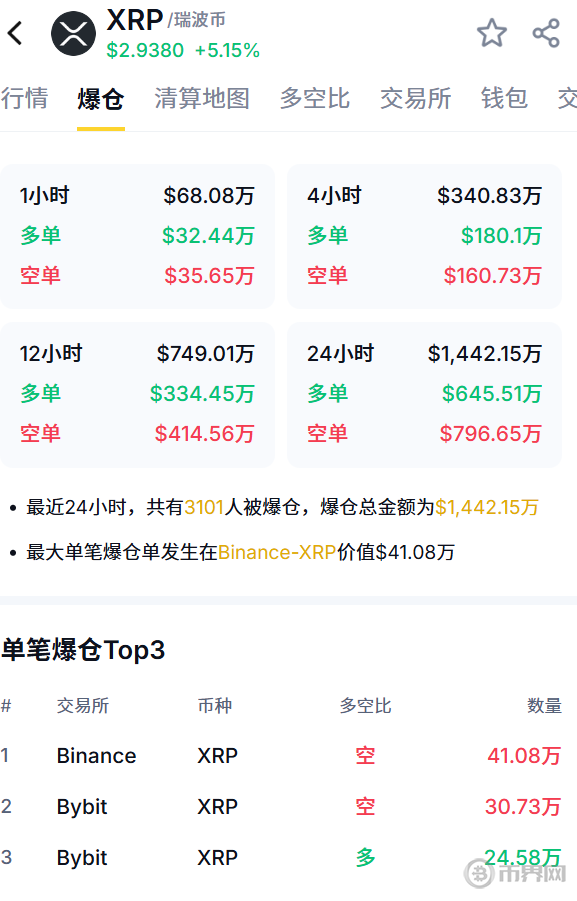Image resolution: width=577 pixels, height=901 pixels.
Task: Select the 24小时 liquidation card
Action: [x=424, y=394]
